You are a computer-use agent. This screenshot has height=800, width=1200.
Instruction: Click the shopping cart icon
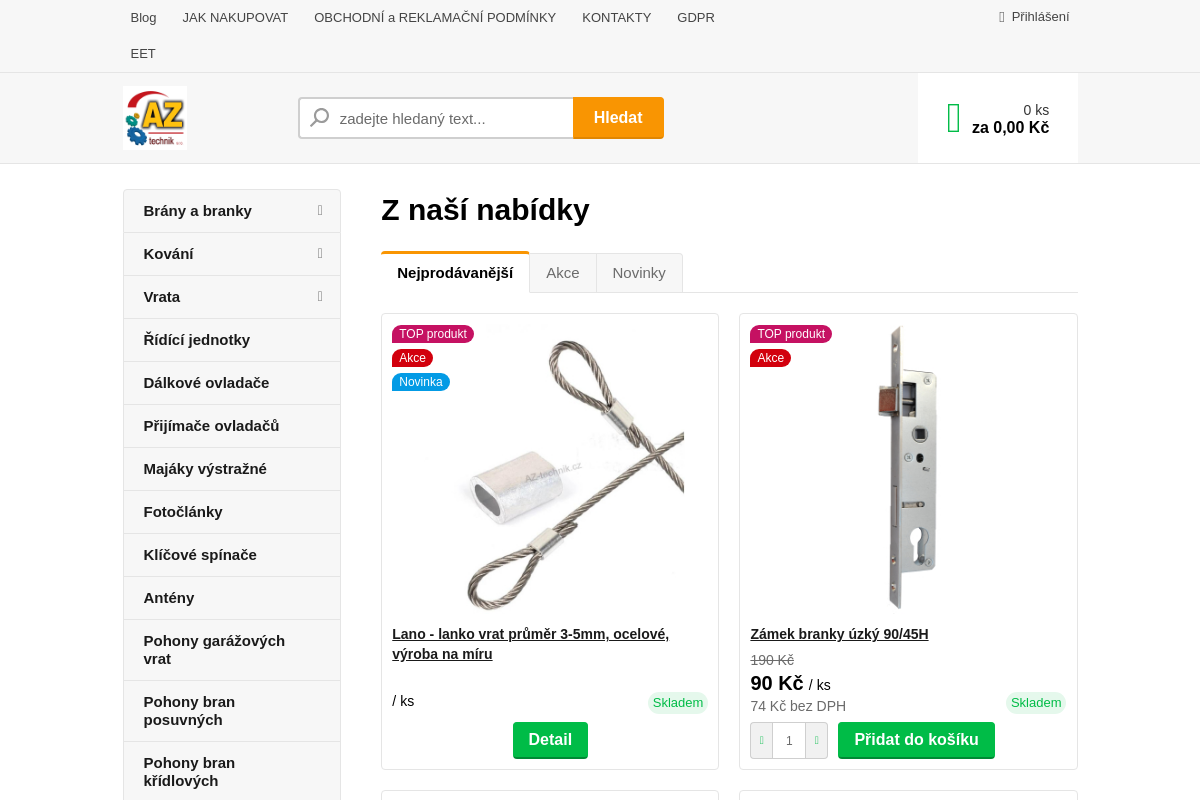click(x=952, y=117)
